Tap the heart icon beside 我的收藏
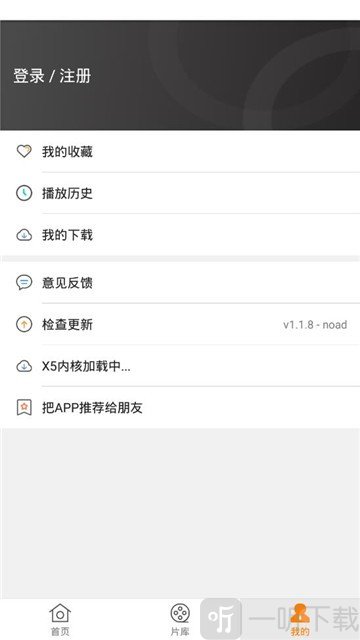This screenshot has height=640, width=360. pos(24,151)
